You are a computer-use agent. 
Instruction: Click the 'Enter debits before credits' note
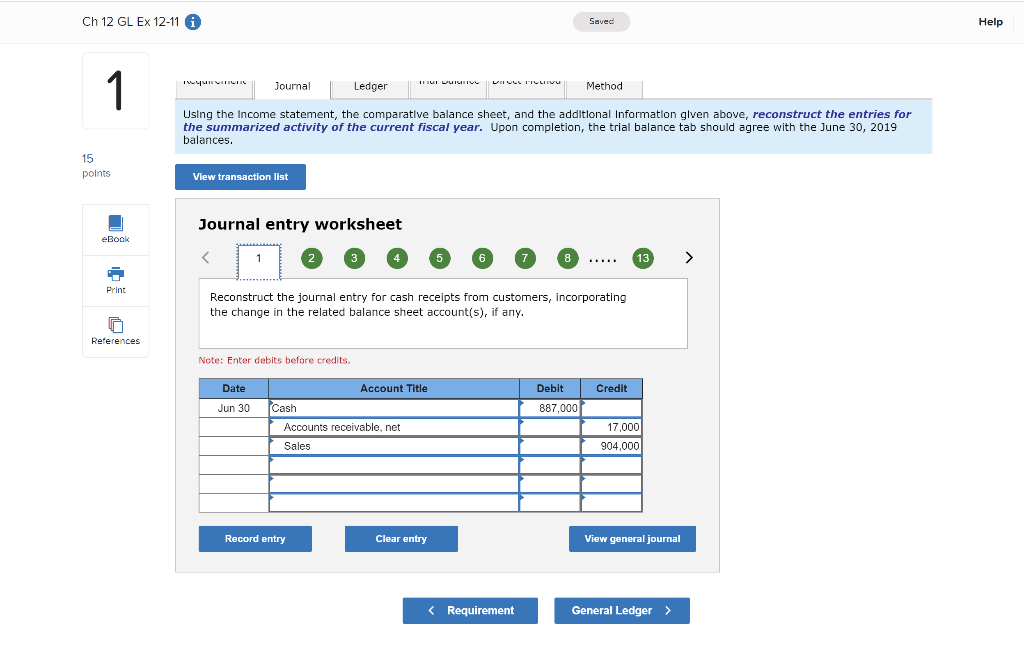pos(274,360)
